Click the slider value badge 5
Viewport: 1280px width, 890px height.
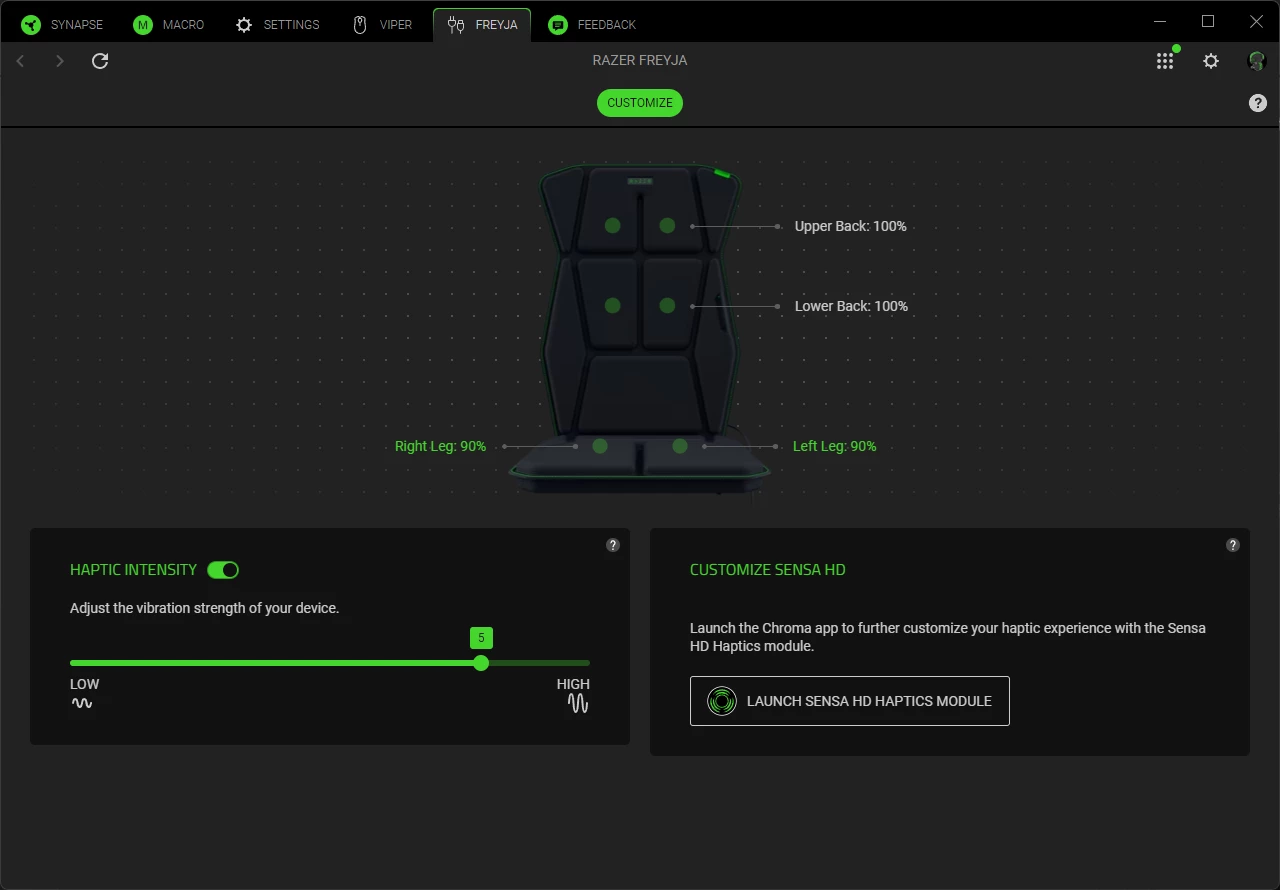point(481,638)
